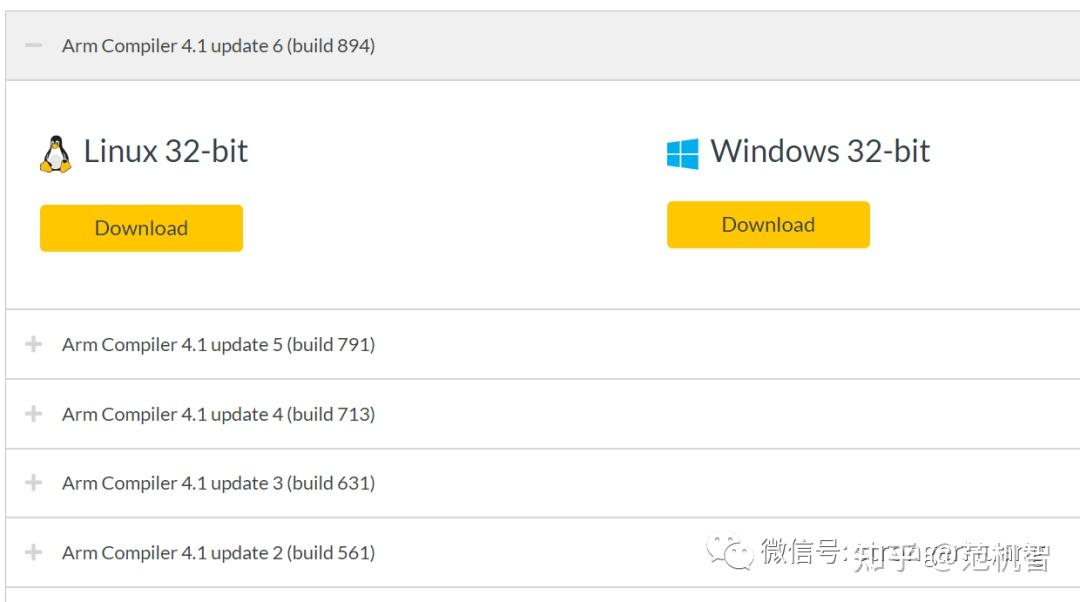
Task: Download the Linux 32-bit compiler
Action: coord(141,228)
